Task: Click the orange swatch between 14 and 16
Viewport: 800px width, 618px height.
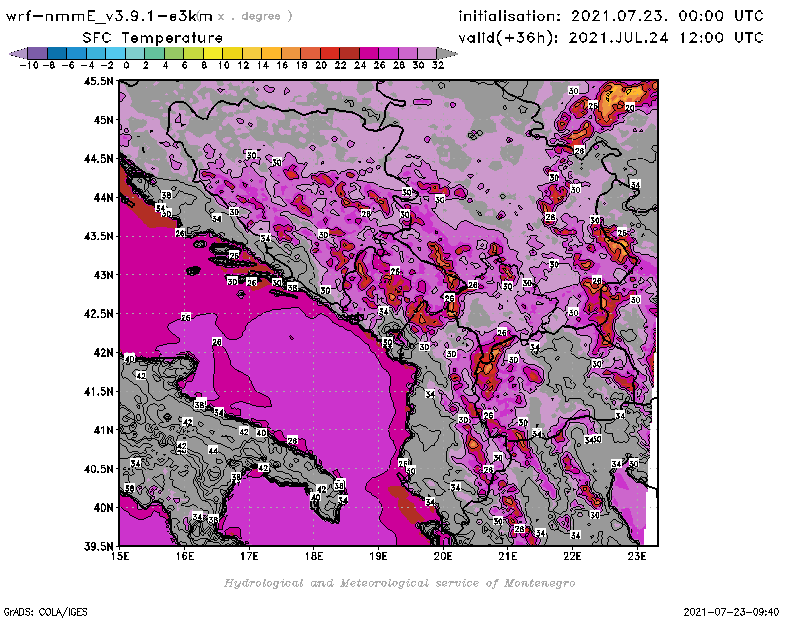Action: 271,52
